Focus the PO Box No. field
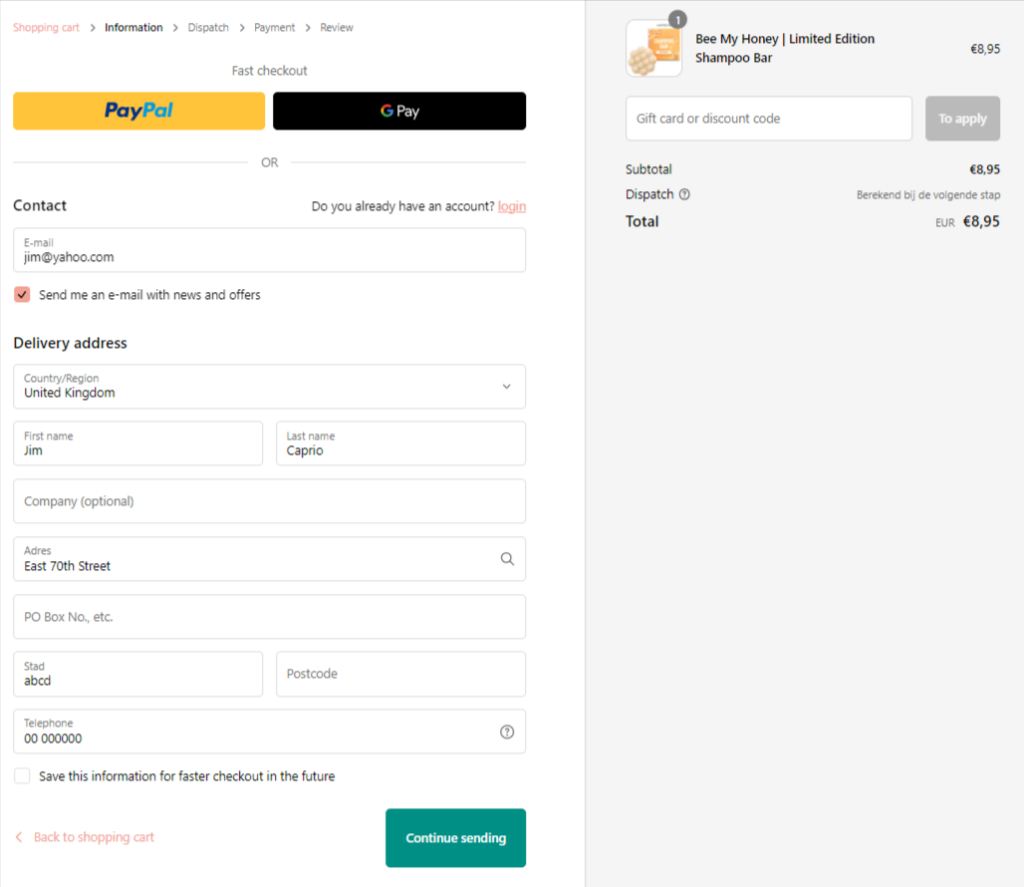 click(x=269, y=617)
